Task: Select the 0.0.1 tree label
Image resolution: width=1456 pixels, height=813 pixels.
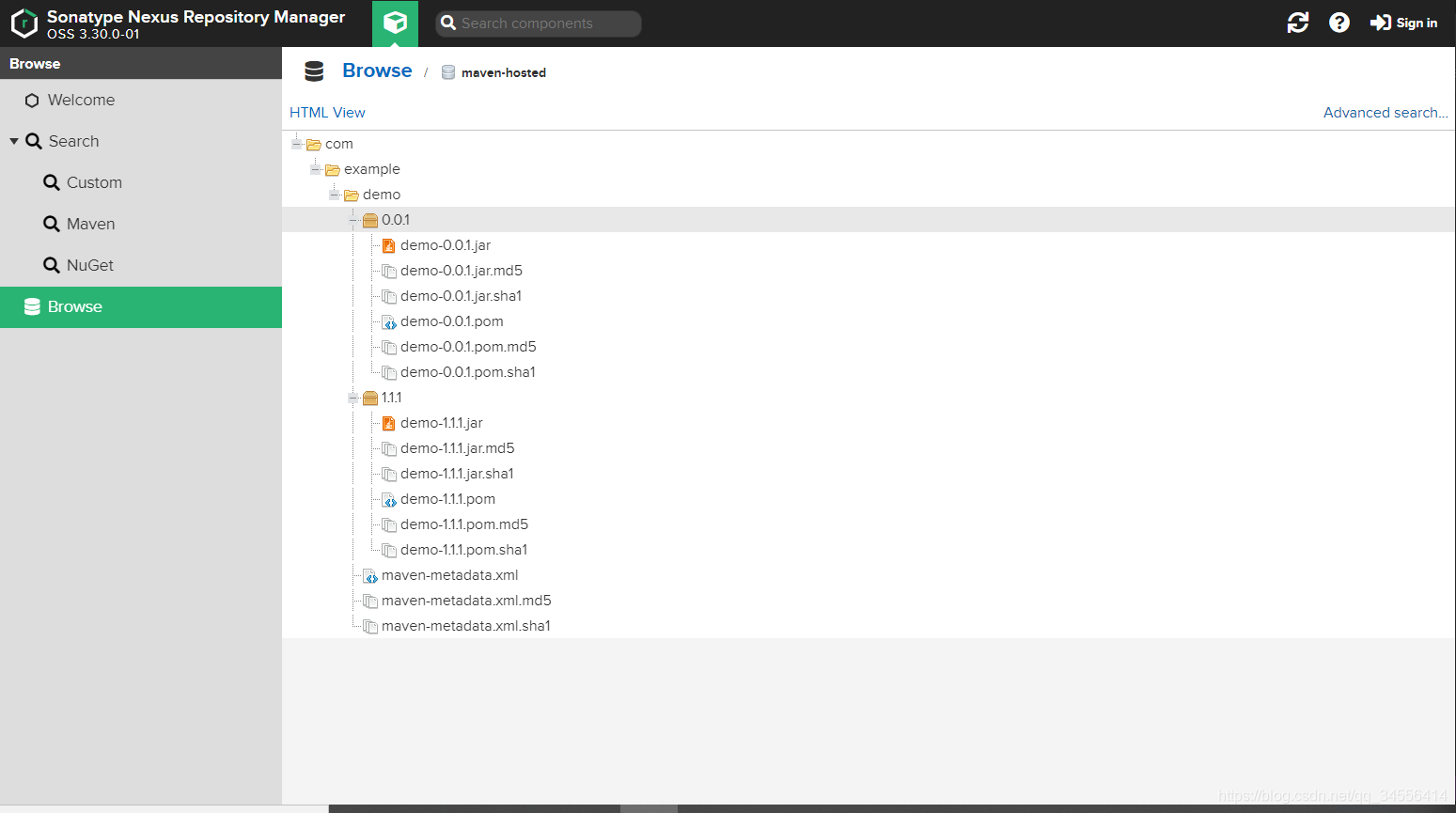Action: pos(396,220)
